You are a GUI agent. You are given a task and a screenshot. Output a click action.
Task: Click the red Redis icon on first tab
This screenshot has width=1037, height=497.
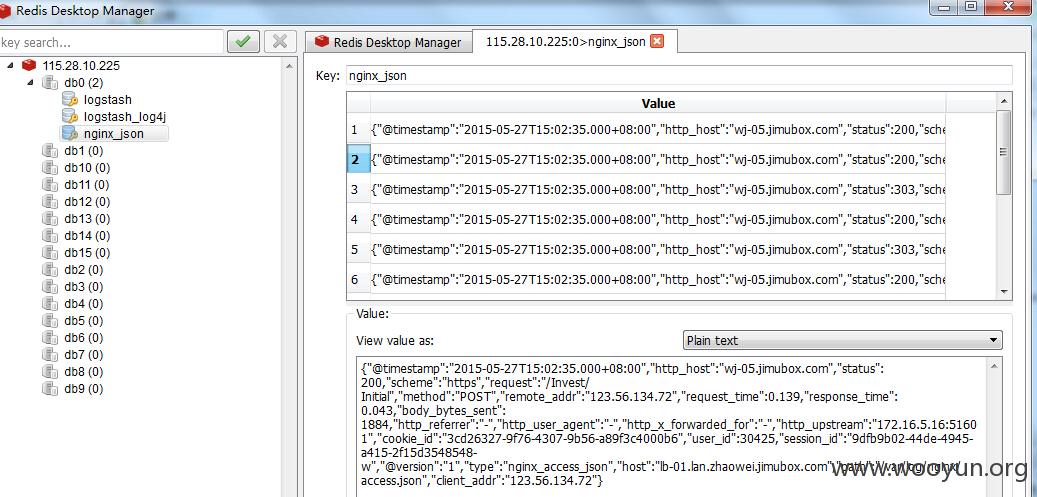[321, 42]
